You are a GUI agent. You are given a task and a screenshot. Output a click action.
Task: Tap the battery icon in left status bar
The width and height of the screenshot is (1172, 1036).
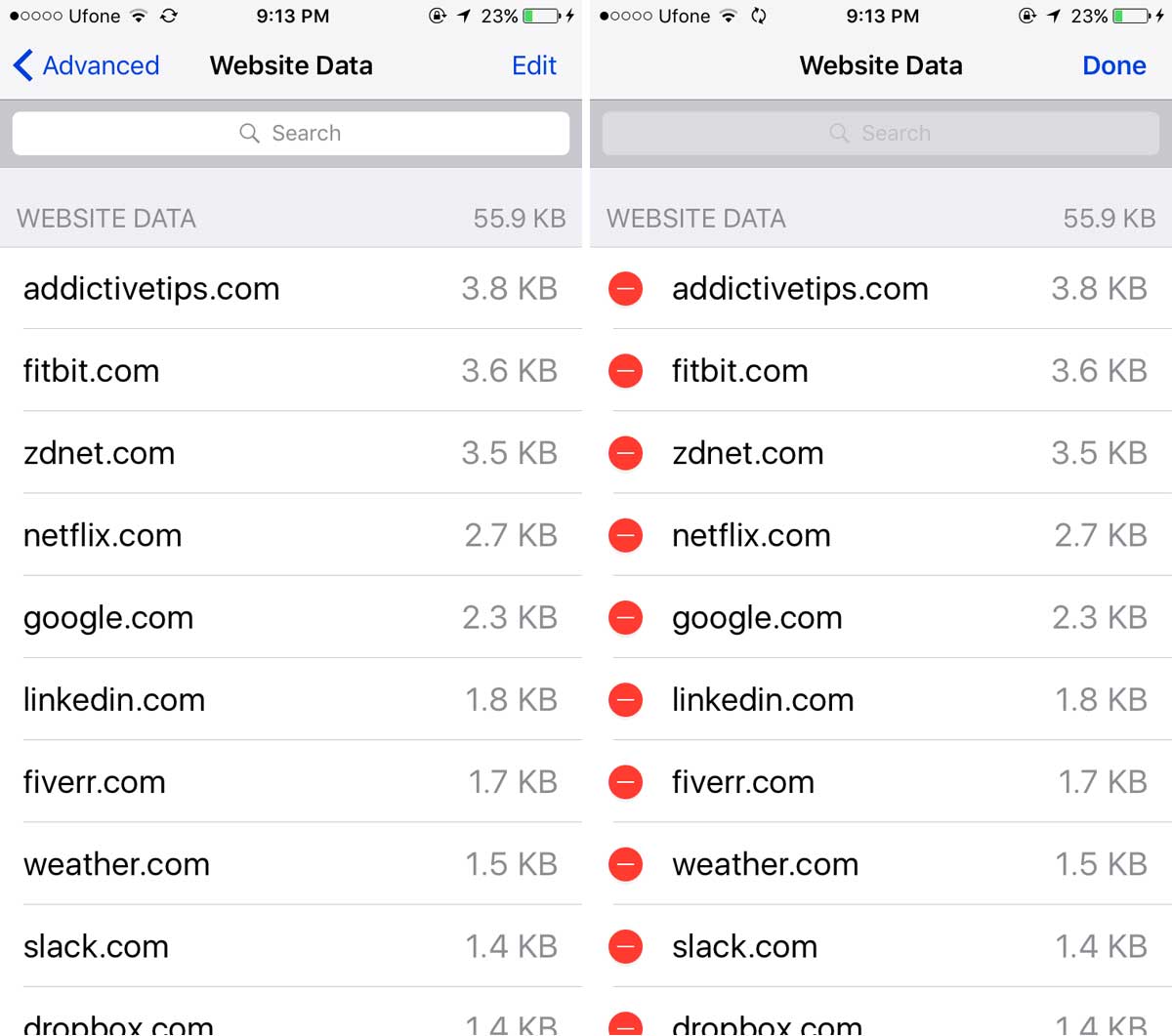pyautogui.click(x=543, y=16)
